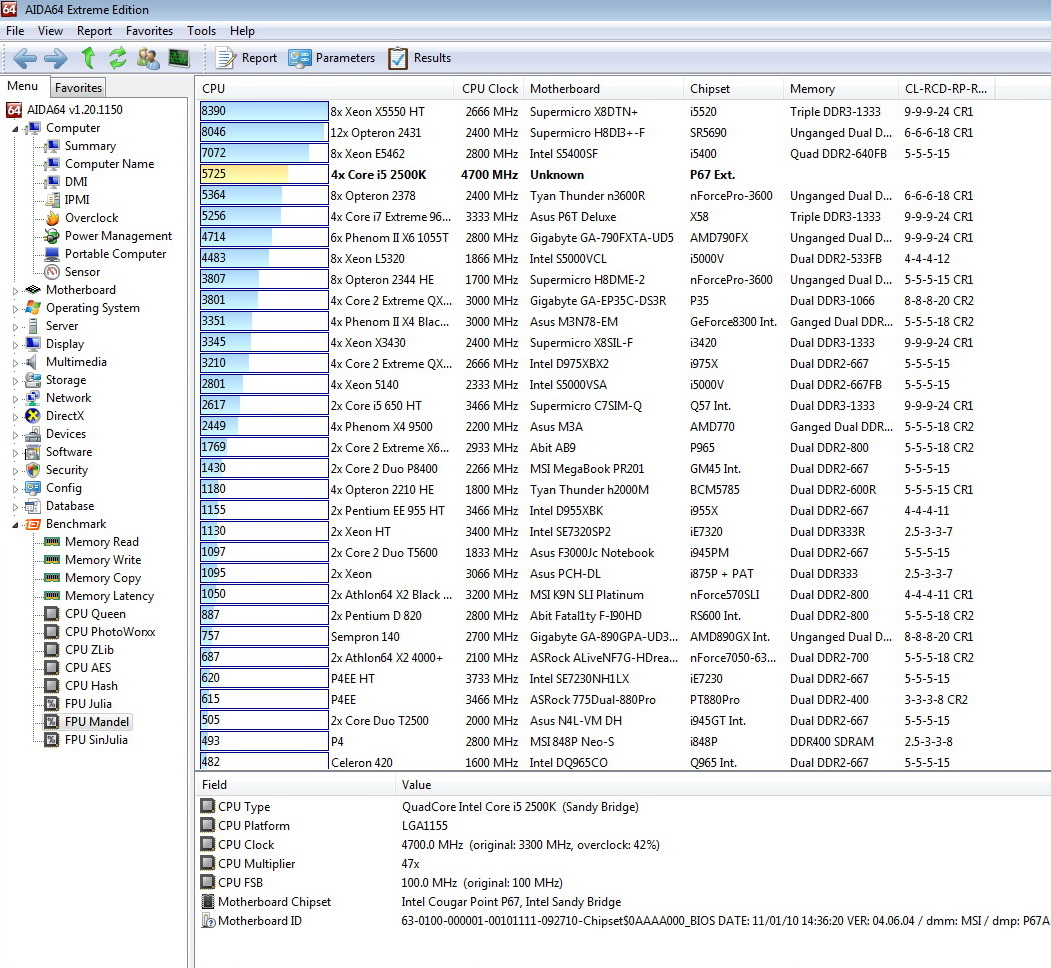Switch to the Menu tab
Image resolution: width=1051 pixels, height=968 pixels.
click(23, 86)
